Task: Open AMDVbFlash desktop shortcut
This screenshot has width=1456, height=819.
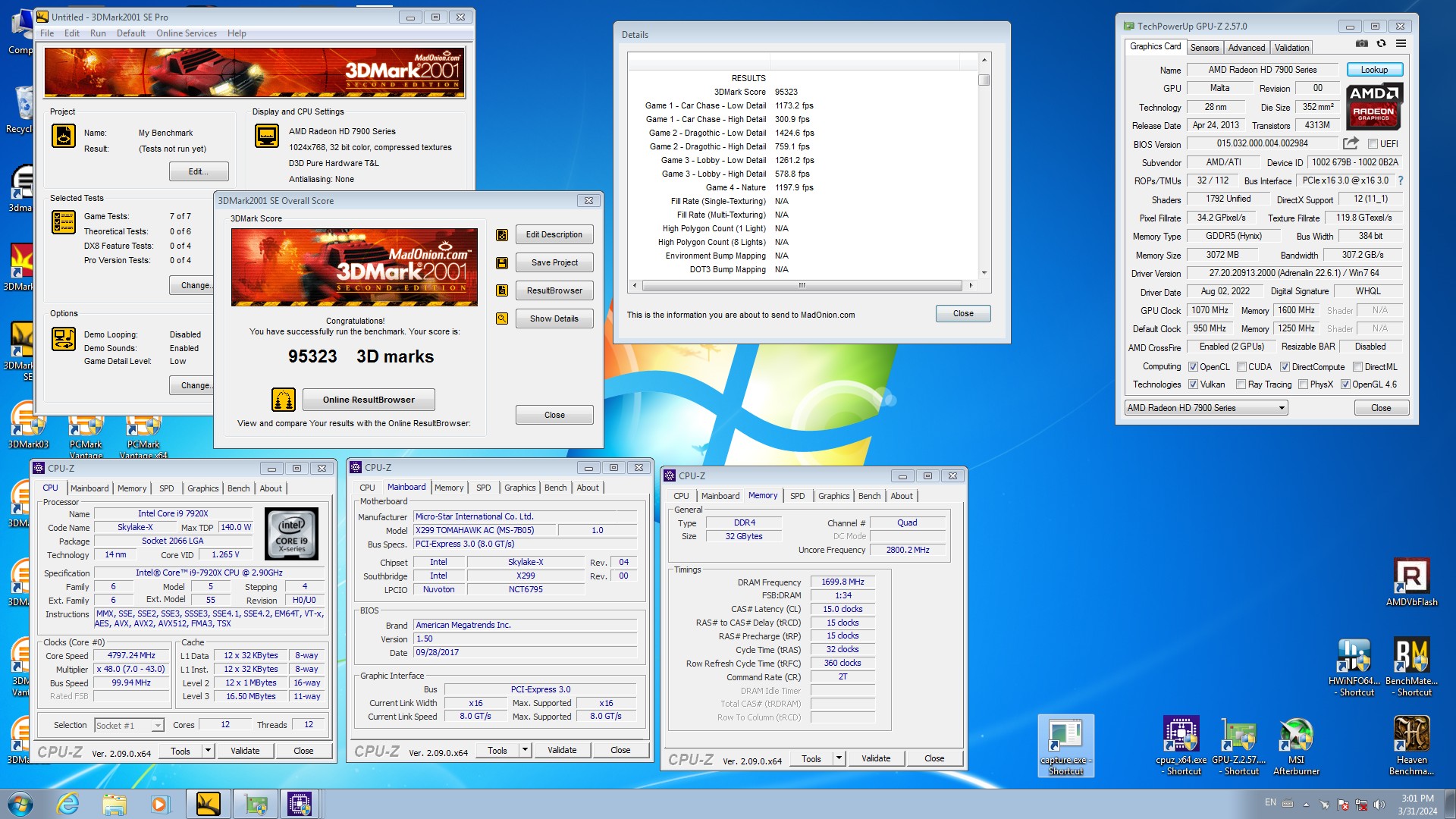Action: click(x=1411, y=583)
